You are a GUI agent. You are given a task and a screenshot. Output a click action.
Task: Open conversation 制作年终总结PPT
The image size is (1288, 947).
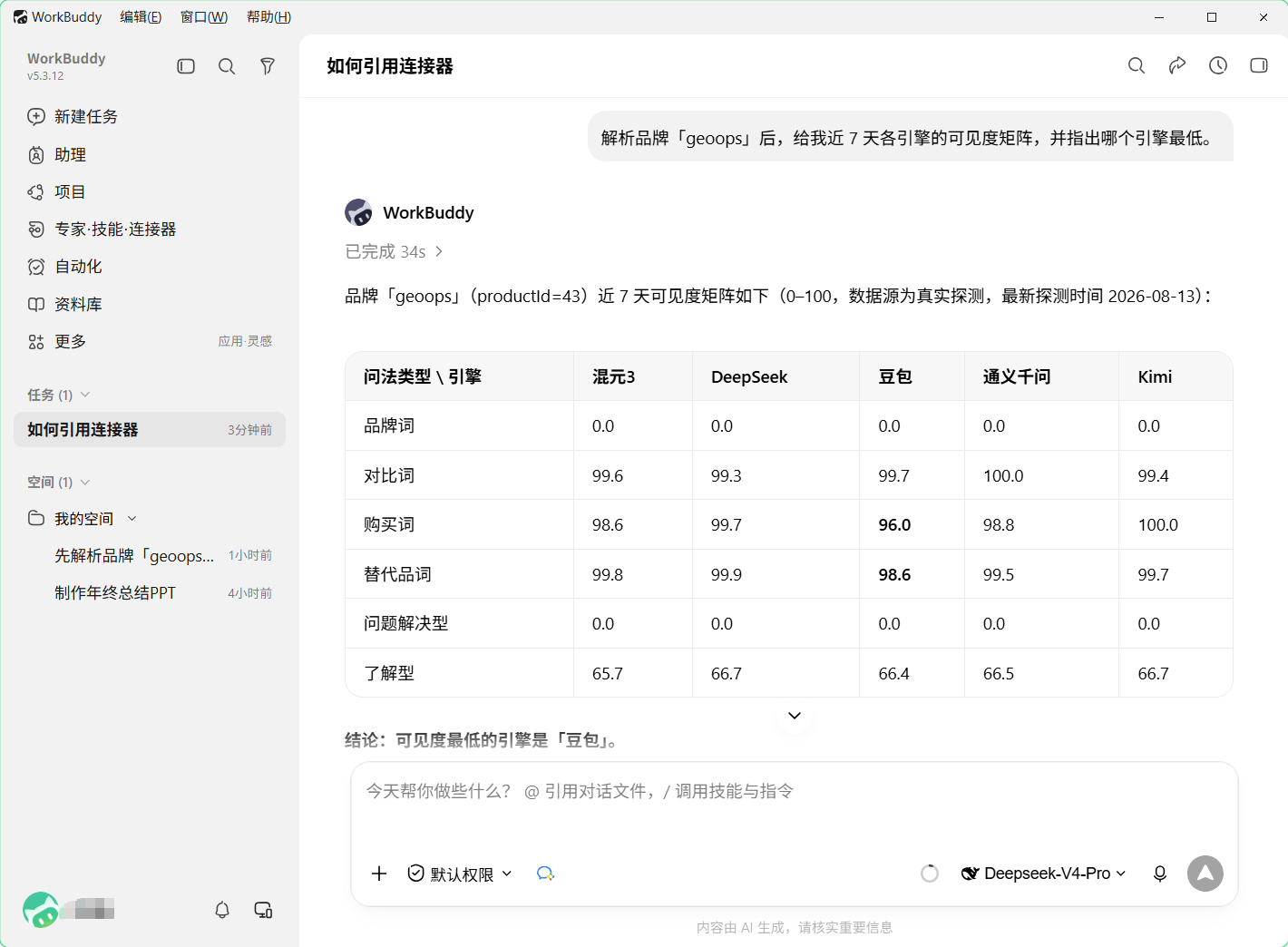point(115,592)
